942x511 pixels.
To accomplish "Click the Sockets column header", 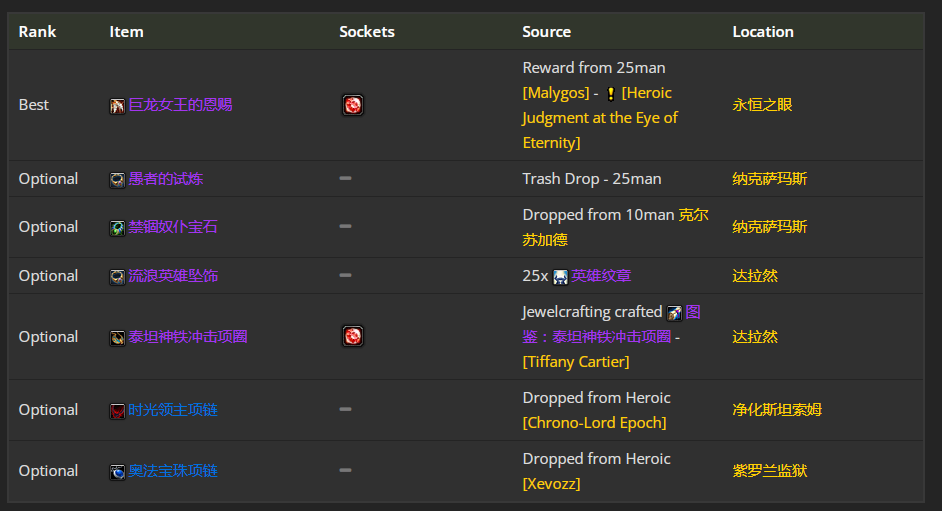I will tap(366, 32).
